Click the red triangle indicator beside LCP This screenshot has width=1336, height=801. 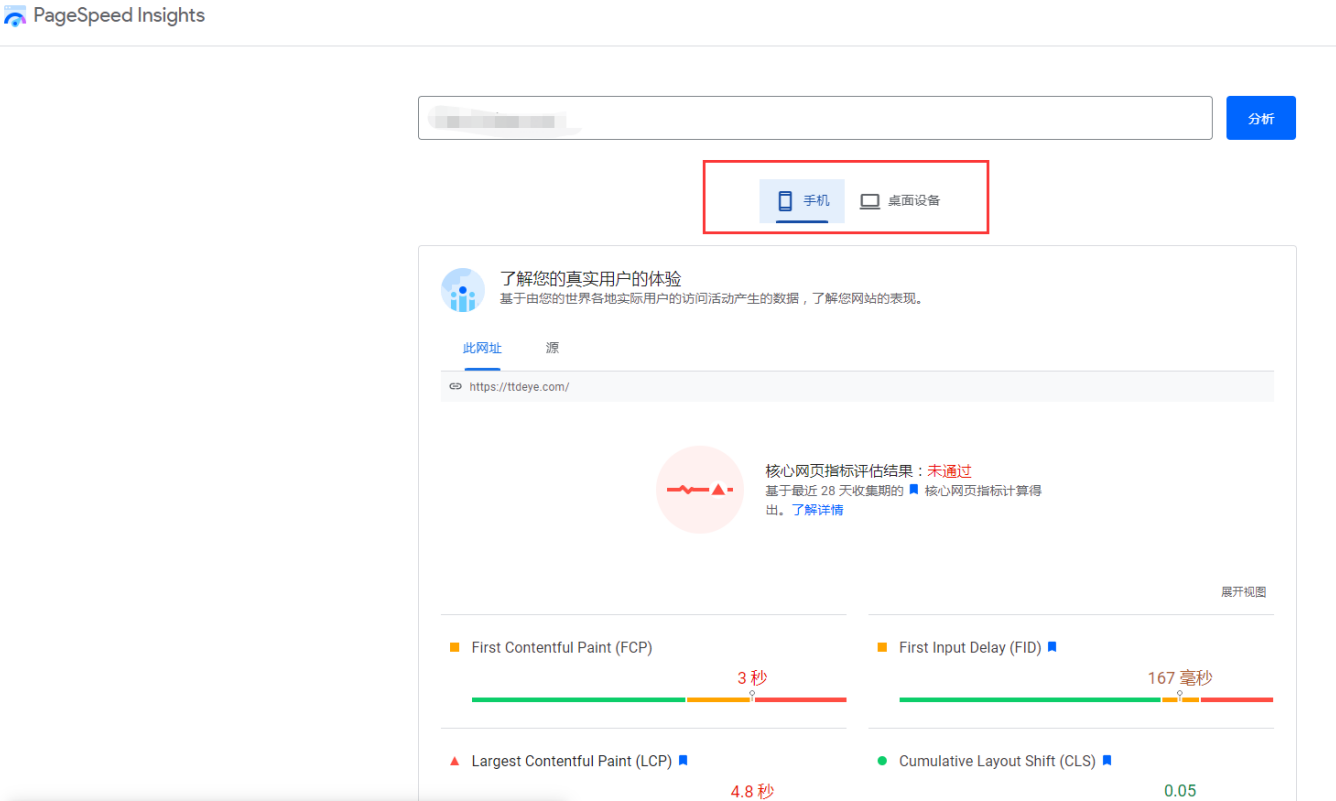pos(456,761)
